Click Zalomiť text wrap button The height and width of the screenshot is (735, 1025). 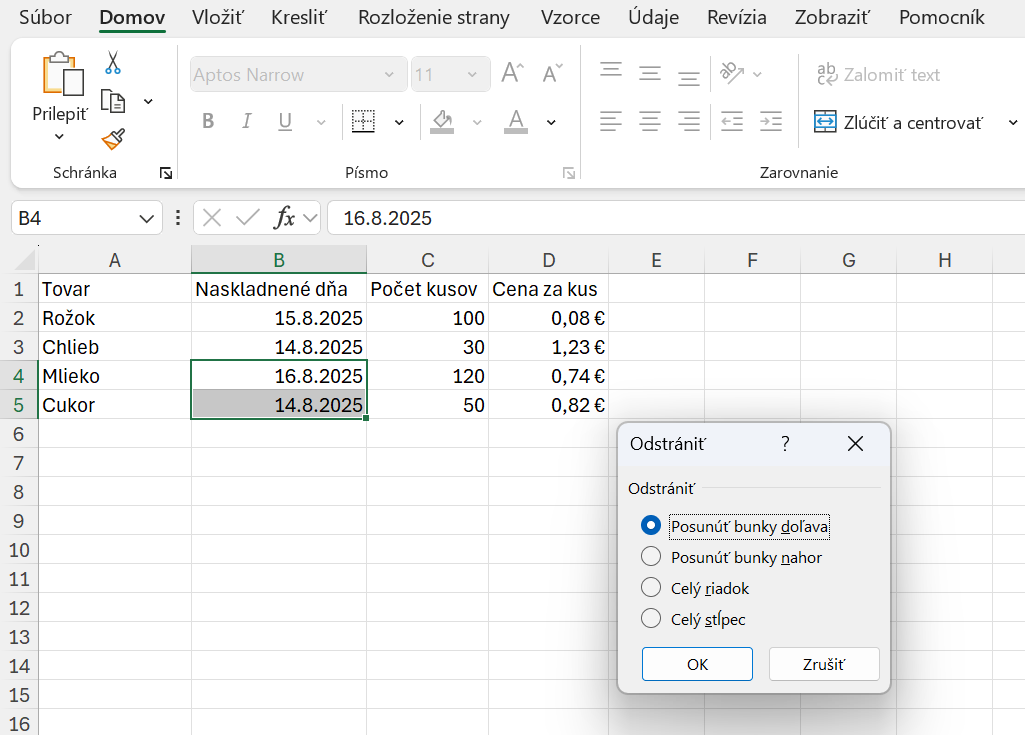878,75
